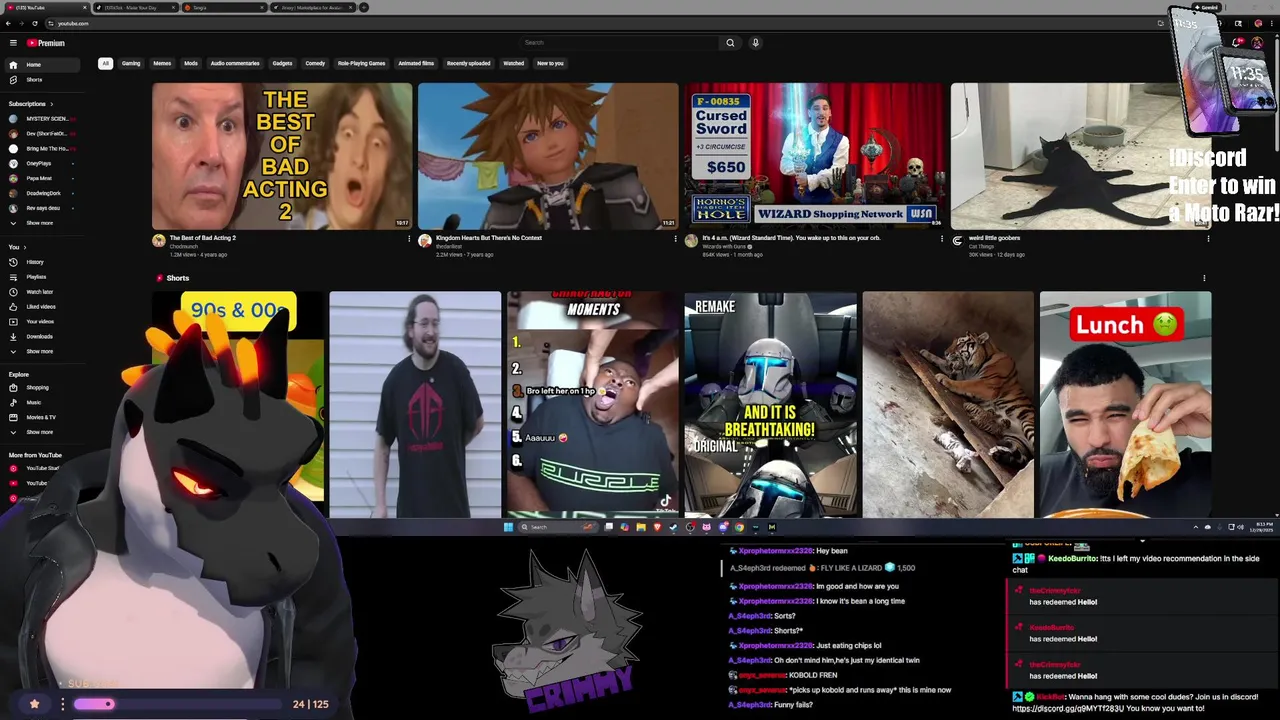The height and width of the screenshot is (720, 1280).
Task: Open options menu for Kingdom Hearts video
Action: [675, 239]
